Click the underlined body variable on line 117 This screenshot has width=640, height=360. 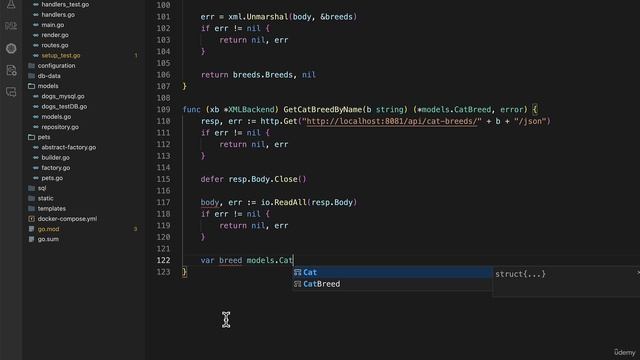coord(209,202)
